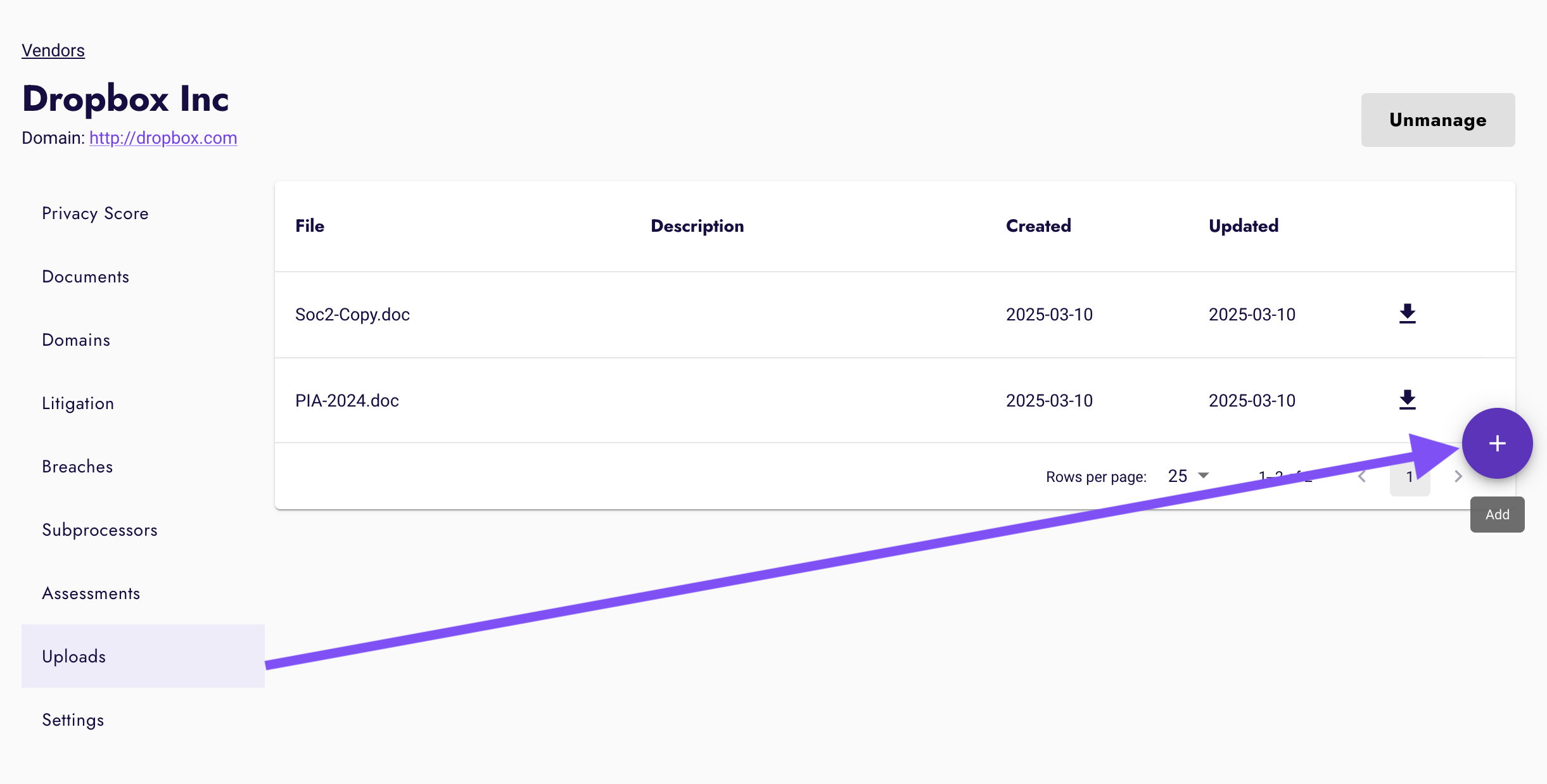Image resolution: width=1547 pixels, height=784 pixels.
Task: Click the Dropbox Inc heading
Action: tap(125, 99)
